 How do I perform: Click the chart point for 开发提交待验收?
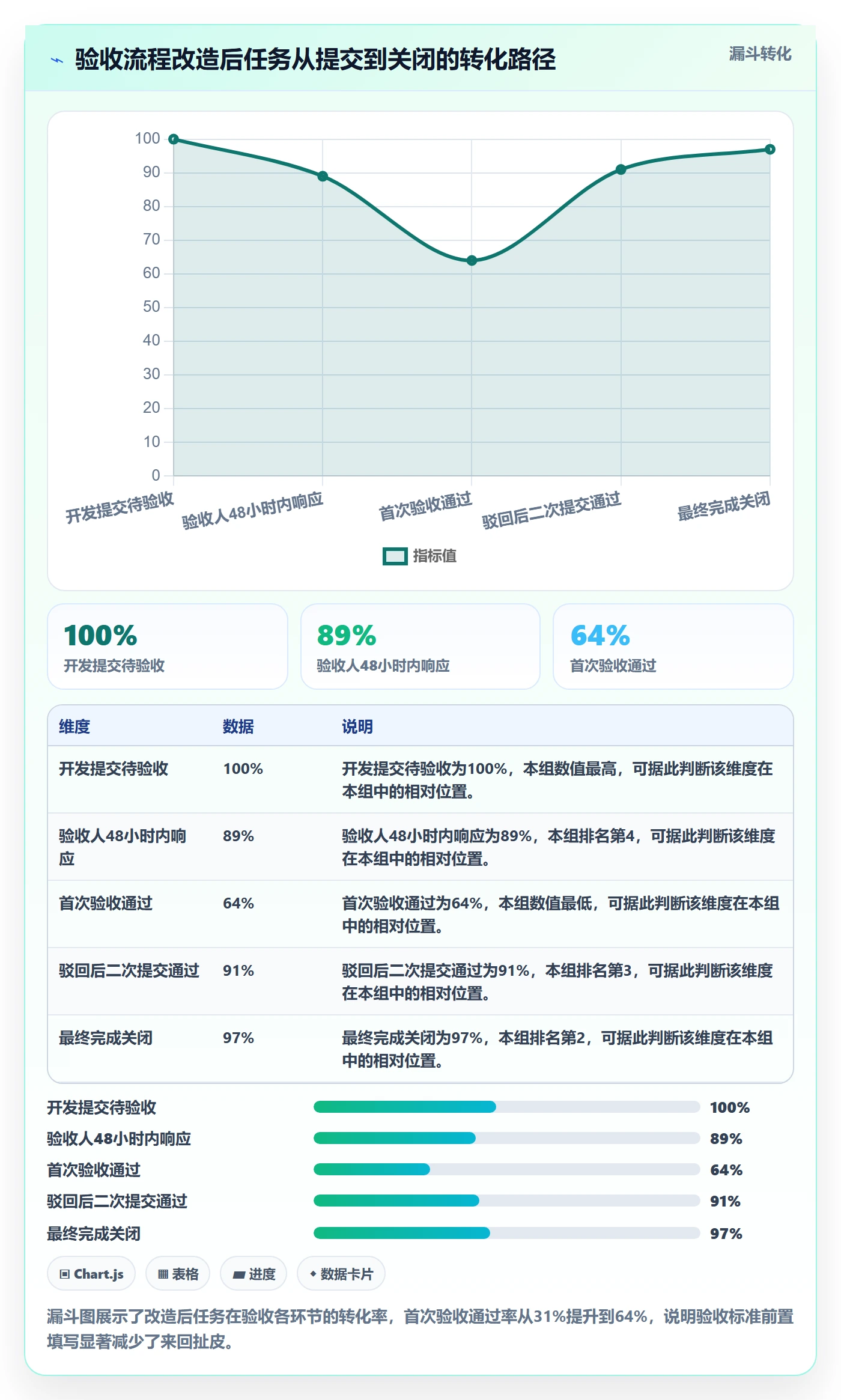tap(174, 139)
